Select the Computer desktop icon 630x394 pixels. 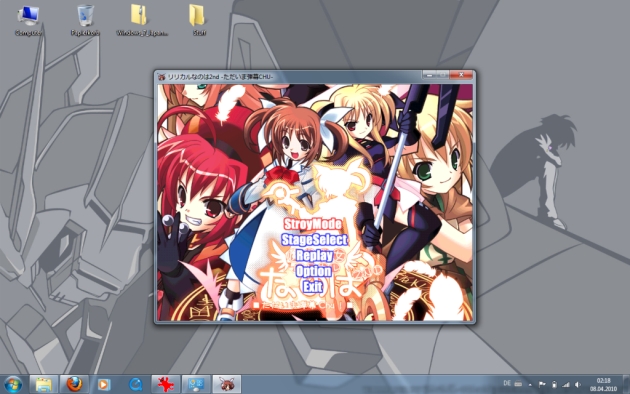[28, 20]
